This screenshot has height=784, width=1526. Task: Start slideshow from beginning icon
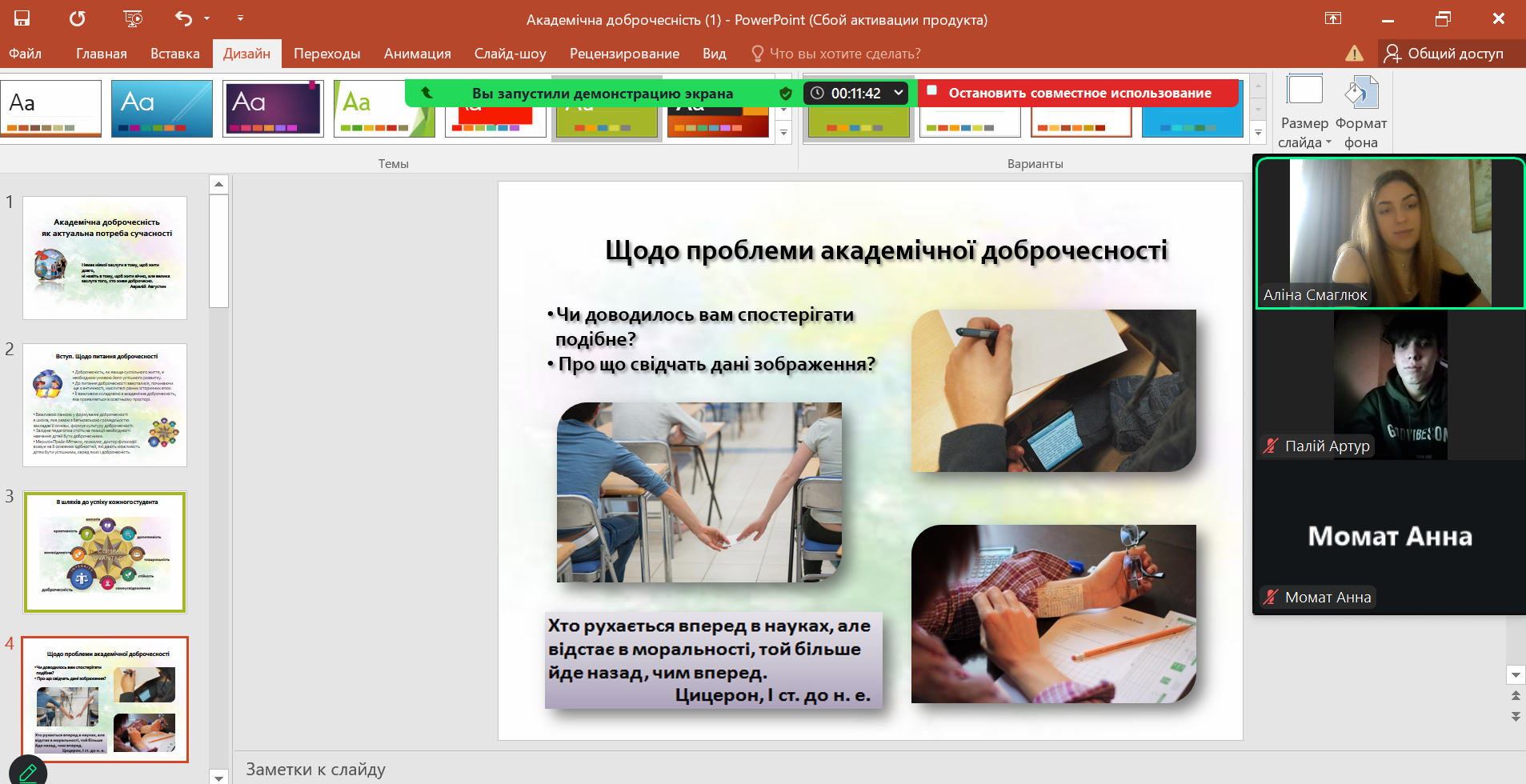tap(133, 18)
